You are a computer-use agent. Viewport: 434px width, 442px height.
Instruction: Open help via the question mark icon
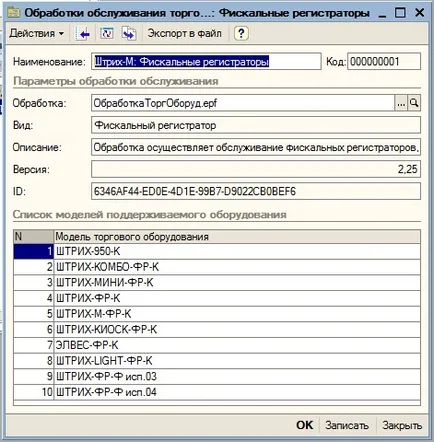pos(241,33)
